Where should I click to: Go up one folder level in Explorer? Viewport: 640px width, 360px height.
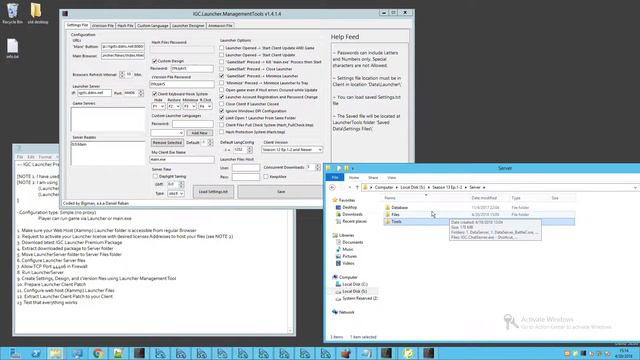[x=357, y=187]
